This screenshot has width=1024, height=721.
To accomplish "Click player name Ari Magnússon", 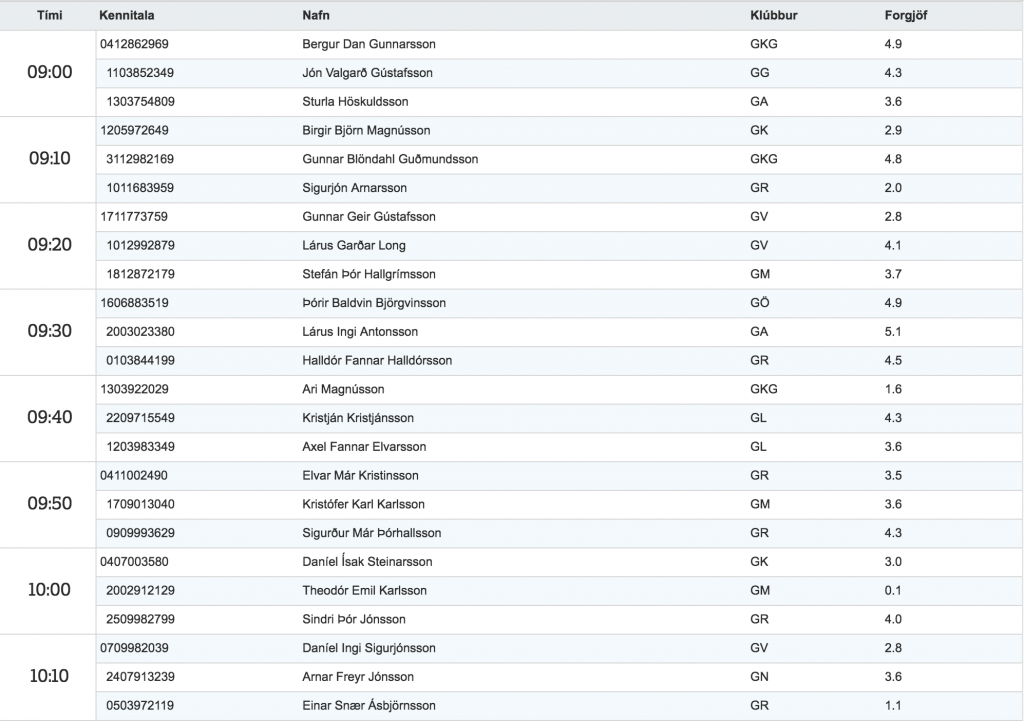I will [344, 389].
